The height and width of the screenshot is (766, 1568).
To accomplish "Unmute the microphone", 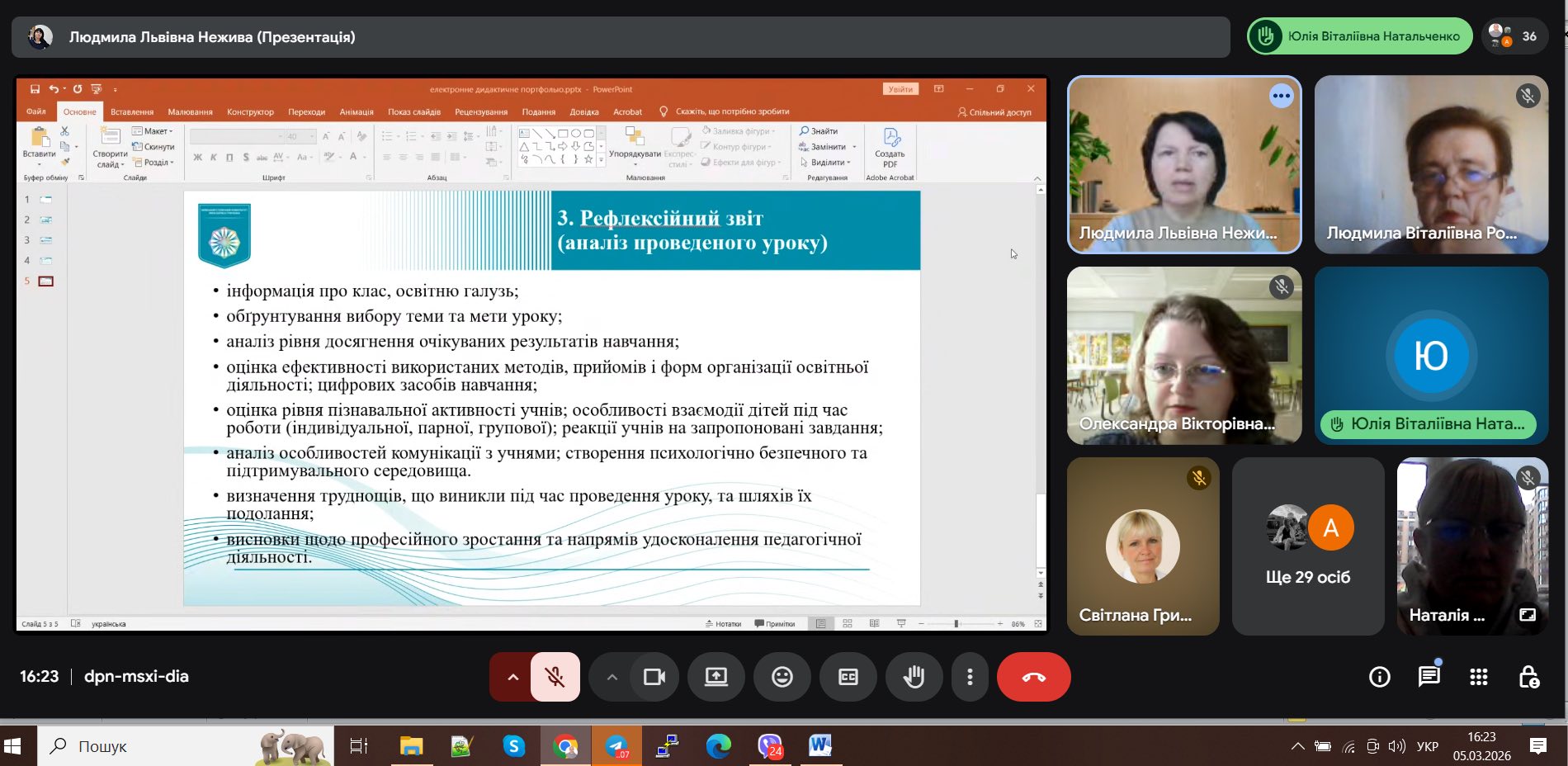I will click(x=555, y=677).
